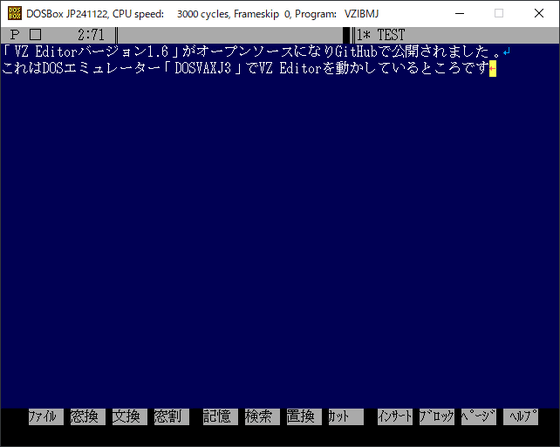Click the 記憶 function key label
560x447 pixels.
pos(220,417)
